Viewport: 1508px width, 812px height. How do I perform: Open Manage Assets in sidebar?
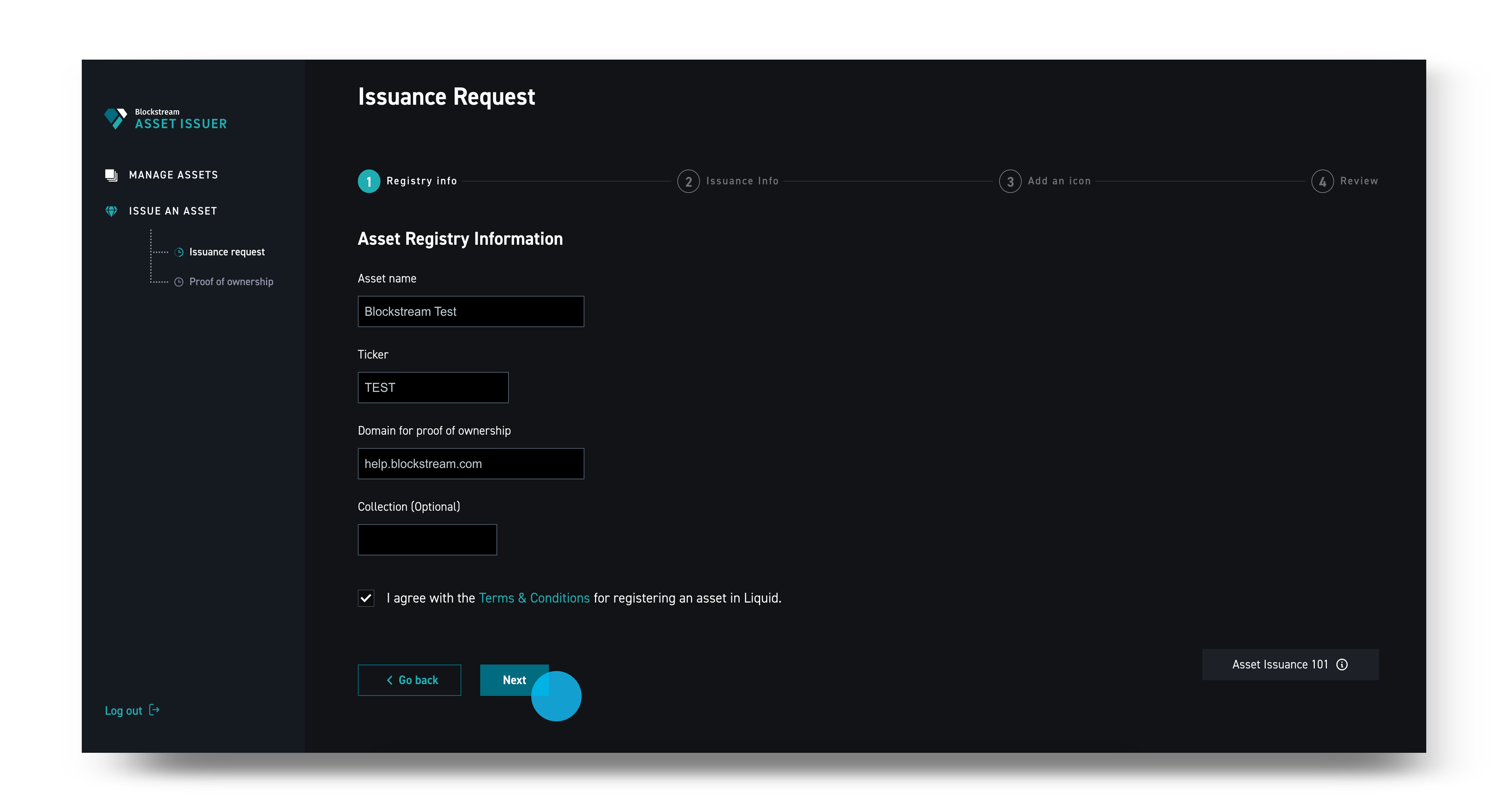[x=173, y=175]
